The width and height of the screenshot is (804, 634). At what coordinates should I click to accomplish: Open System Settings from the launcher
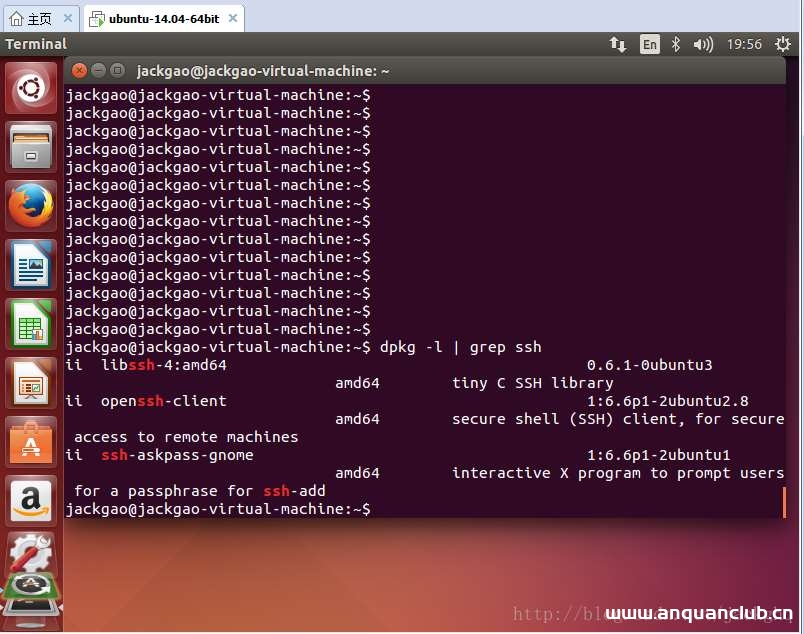tap(30, 553)
